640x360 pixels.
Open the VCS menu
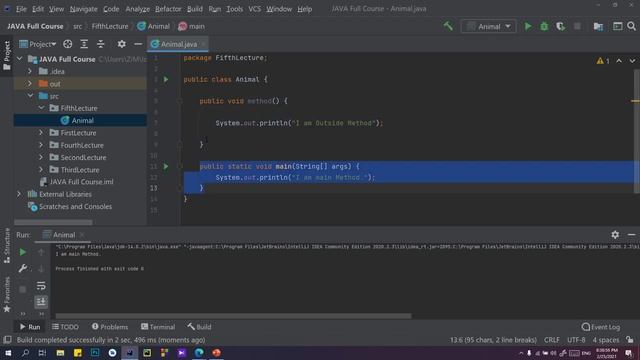pyautogui.click(x=255, y=9)
